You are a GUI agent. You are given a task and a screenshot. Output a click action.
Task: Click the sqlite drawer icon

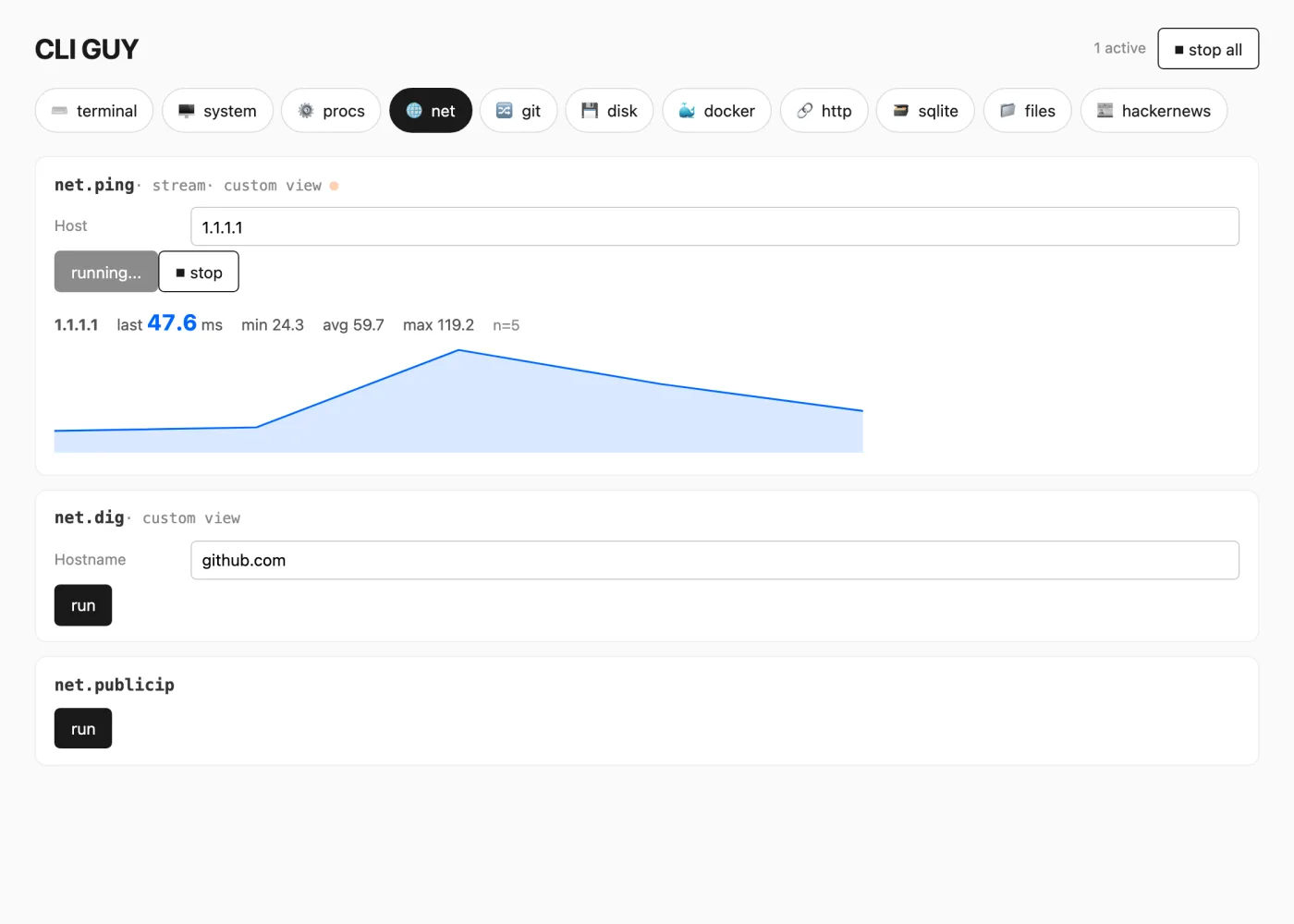point(901,111)
